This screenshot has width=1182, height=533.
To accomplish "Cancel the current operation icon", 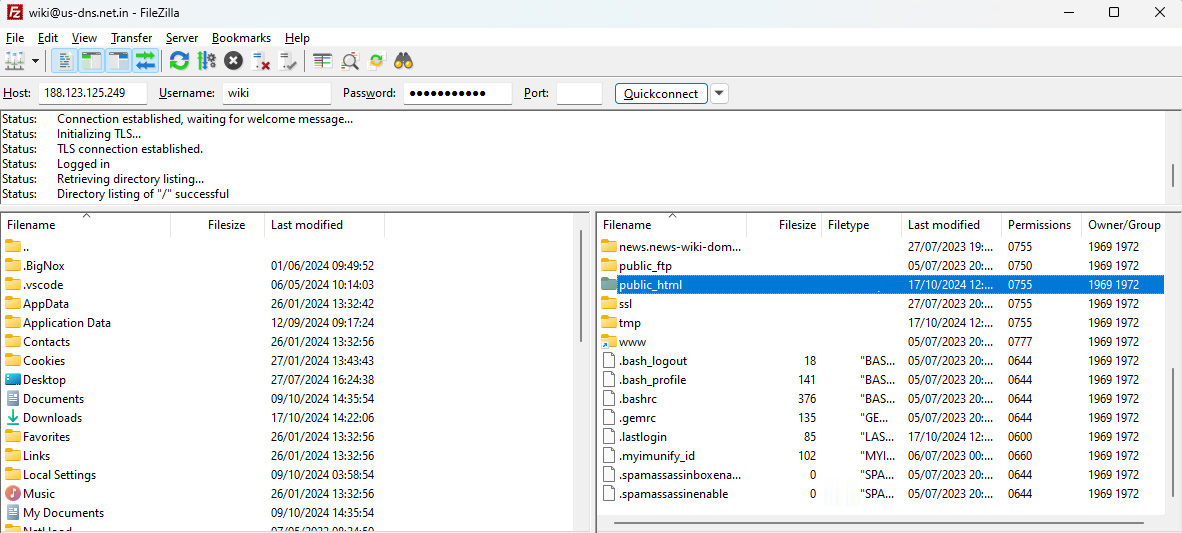I will (x=234, y=61).
